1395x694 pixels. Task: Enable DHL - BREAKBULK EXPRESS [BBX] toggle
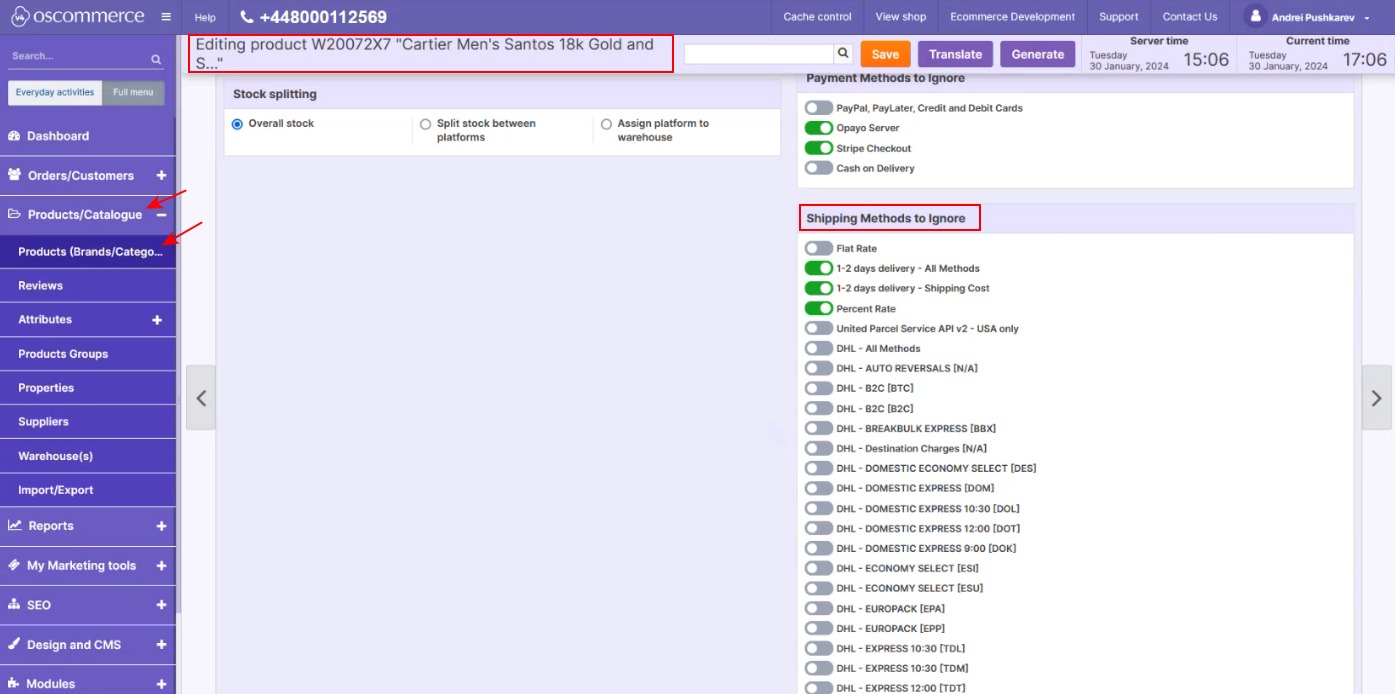(x=818, y=428)
